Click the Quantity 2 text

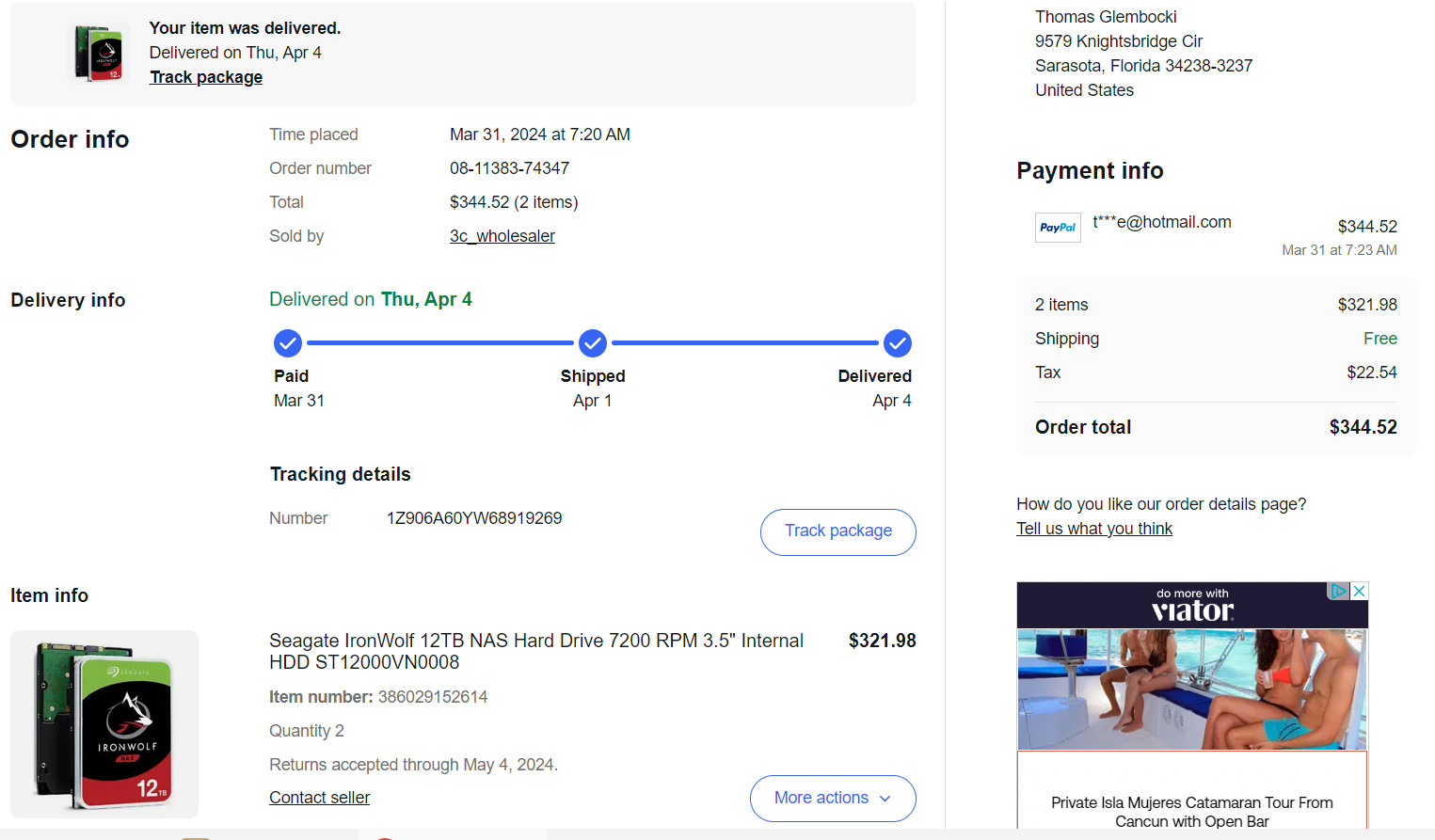point(307,731)
